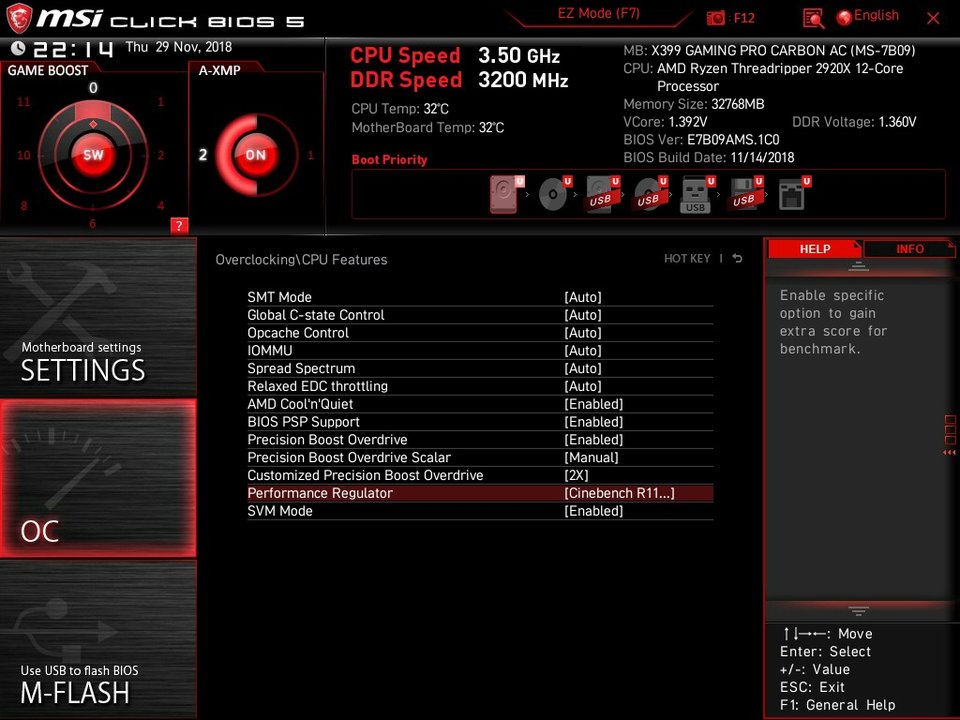Change Precision Boost Overdrive [Enabled] value
The image size is (960, 720).
pos(593,439)
